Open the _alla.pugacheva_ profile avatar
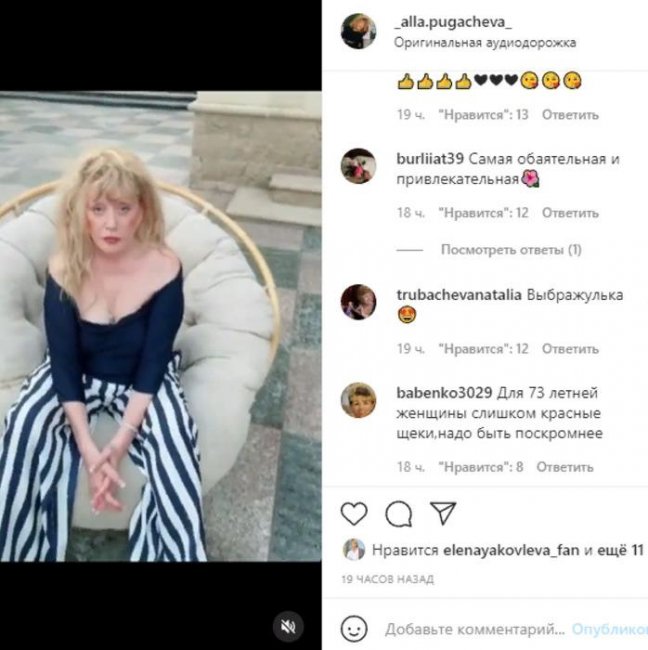The height and width of the screenshot is (650, 648). 358,31
